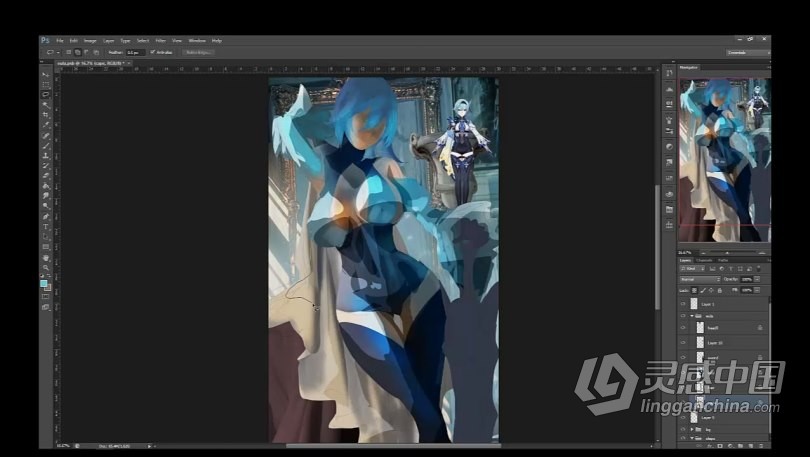Click the foreground color swatch
This screenshot has height=457, width=810.
[43, 283]
